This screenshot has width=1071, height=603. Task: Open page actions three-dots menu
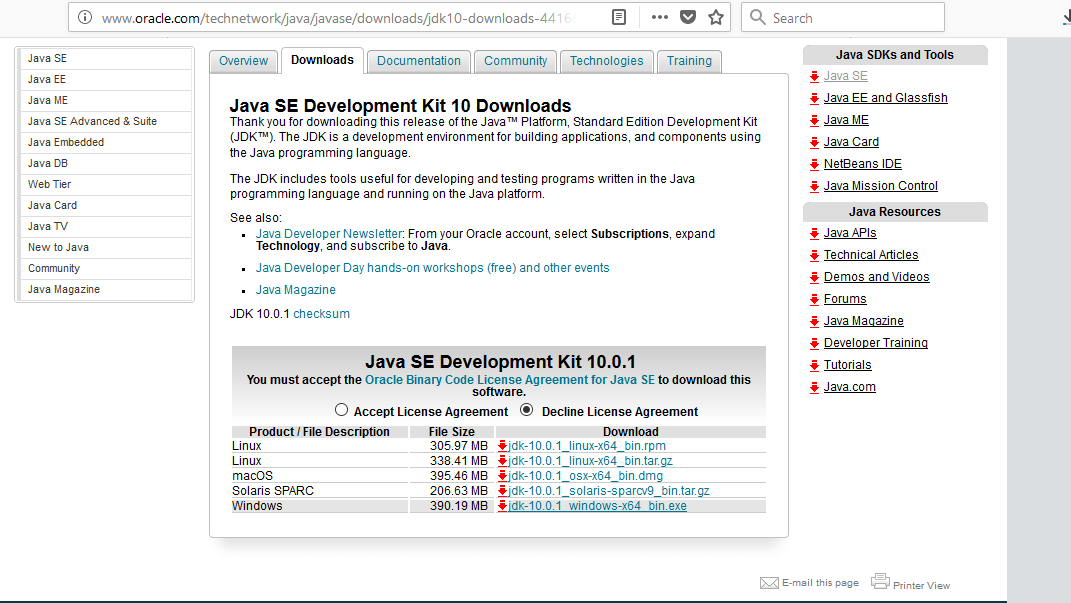[x=660, y=17]
